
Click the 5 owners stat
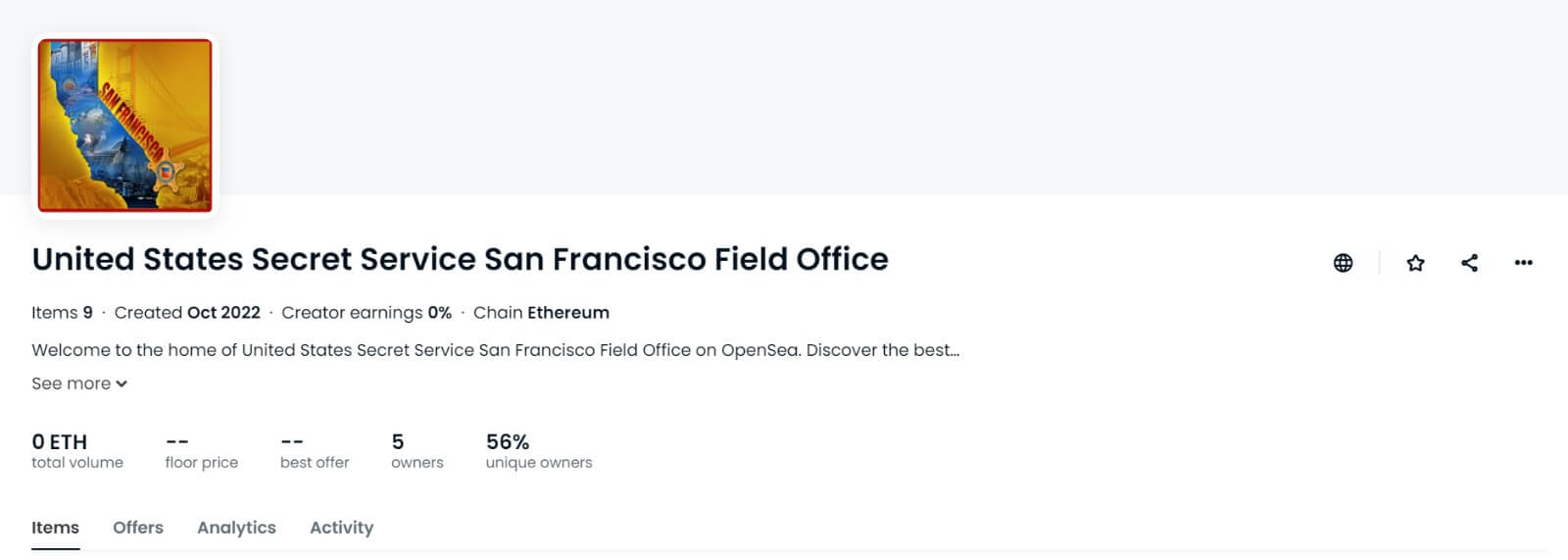click(416, 451)
